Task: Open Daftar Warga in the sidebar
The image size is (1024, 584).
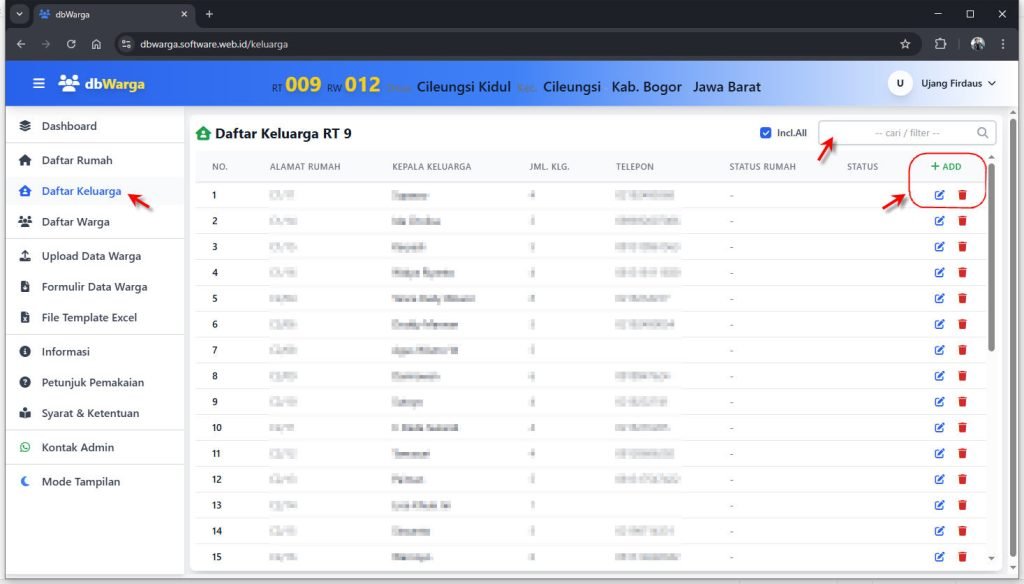Action: pos(75,222)
